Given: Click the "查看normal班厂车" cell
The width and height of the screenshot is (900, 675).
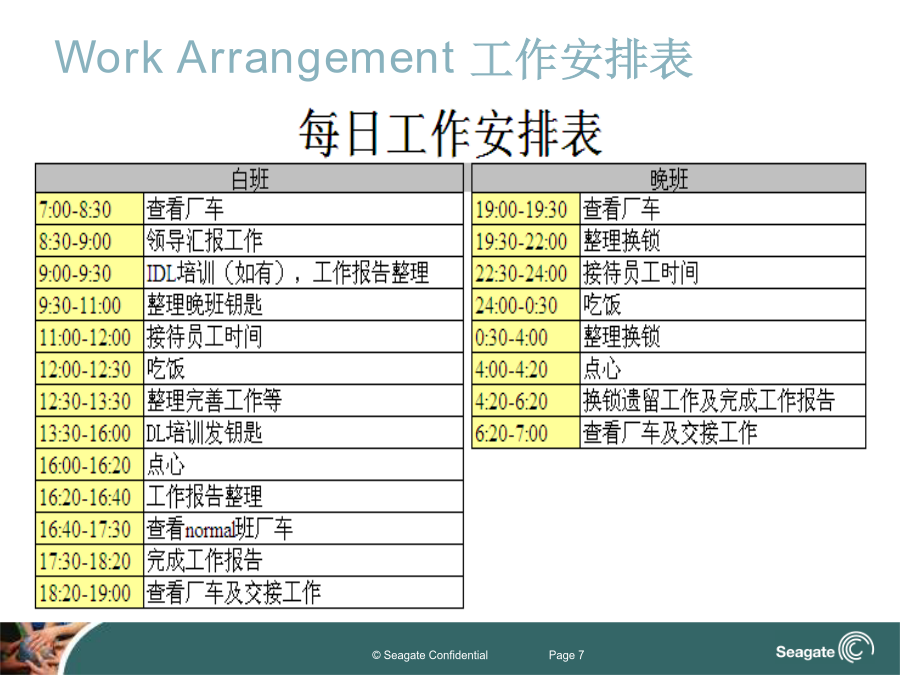Looking at the screenshot, I should coord(303,529).
